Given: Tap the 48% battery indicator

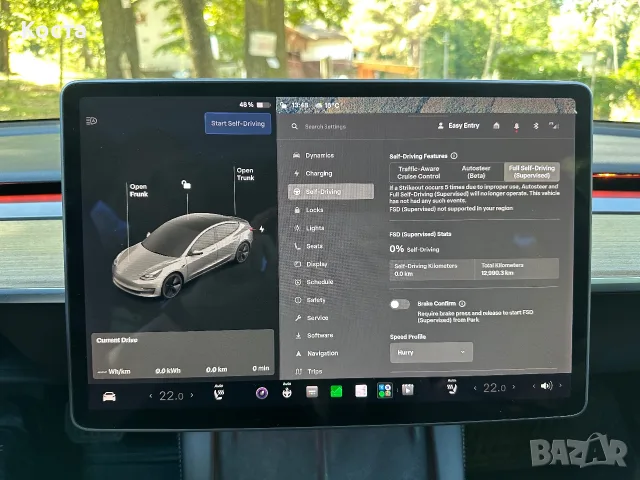Looking at the screenshot, I should pos(254,105).
